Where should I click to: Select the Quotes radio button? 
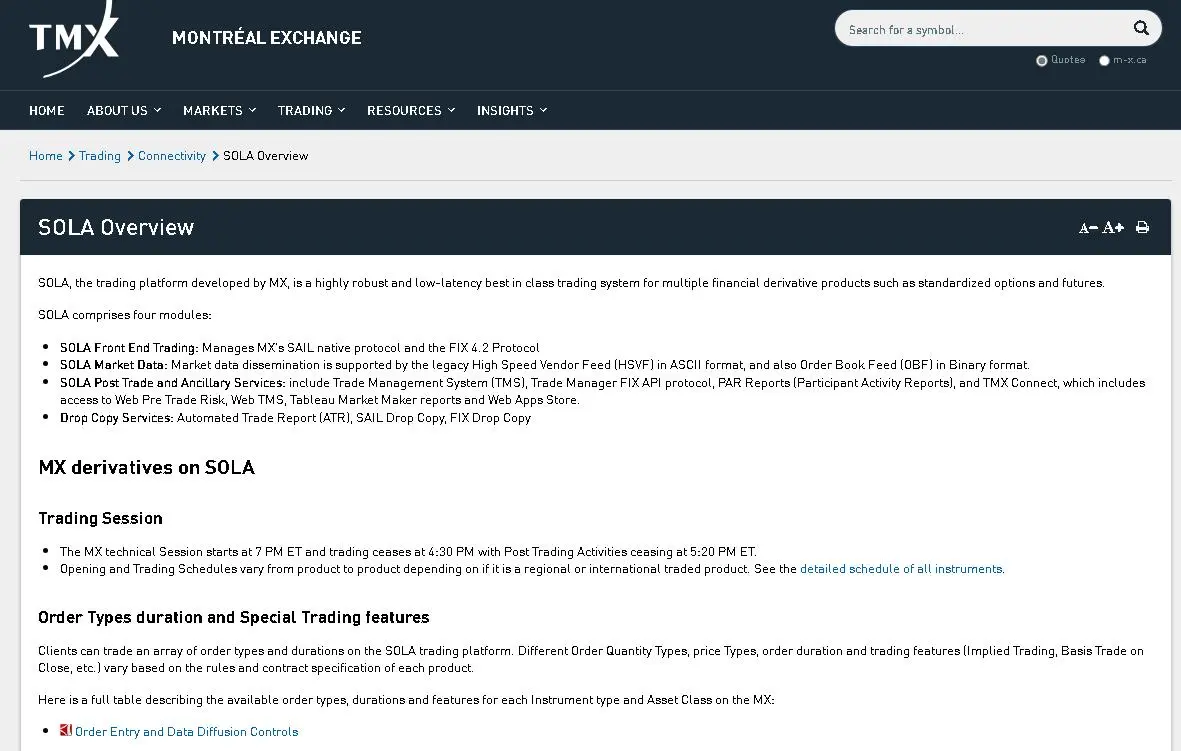point(1042,60)
